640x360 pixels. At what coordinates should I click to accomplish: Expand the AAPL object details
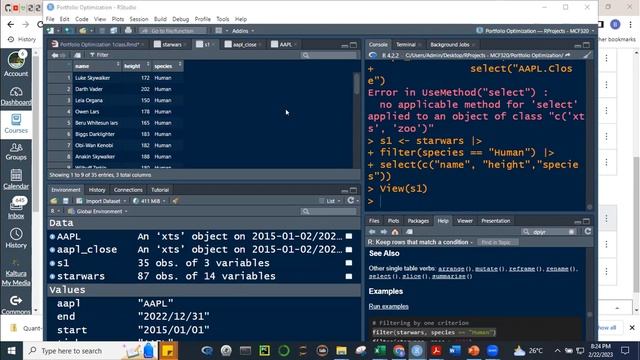point(52,236)
